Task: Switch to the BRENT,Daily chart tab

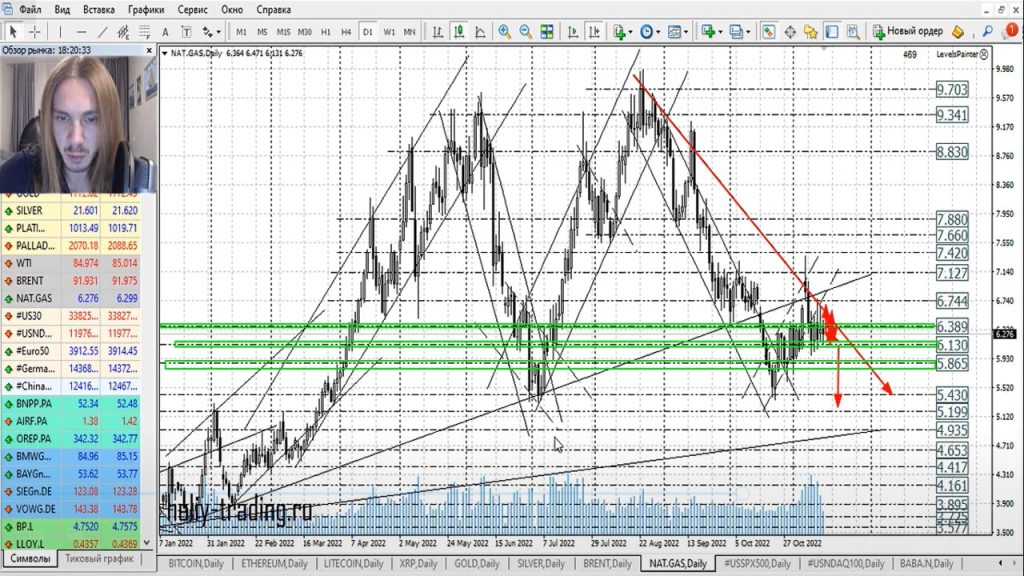Action: tap(604, 564)
